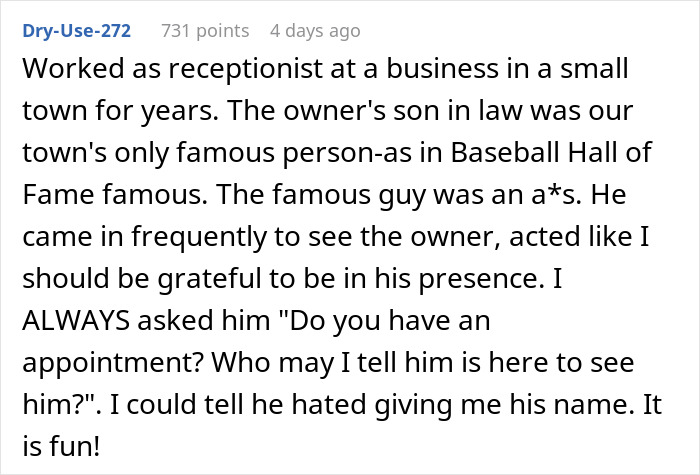This screenshot has height=475, width=700.
Task: Click the word 'owner's' in second line
Action: (334, 111)
